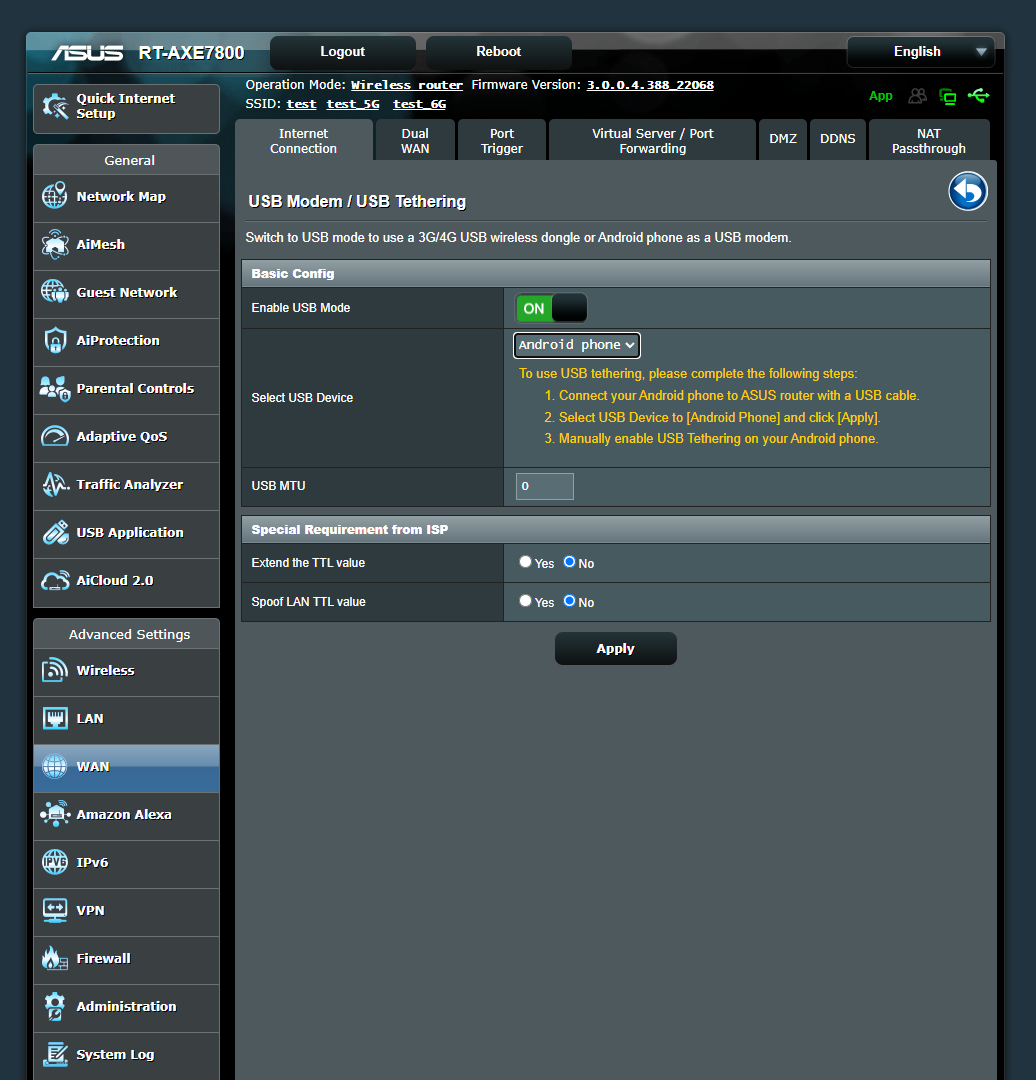Click the test SSID link
The image size is (1036, 1080).
(x=301, y=104)
